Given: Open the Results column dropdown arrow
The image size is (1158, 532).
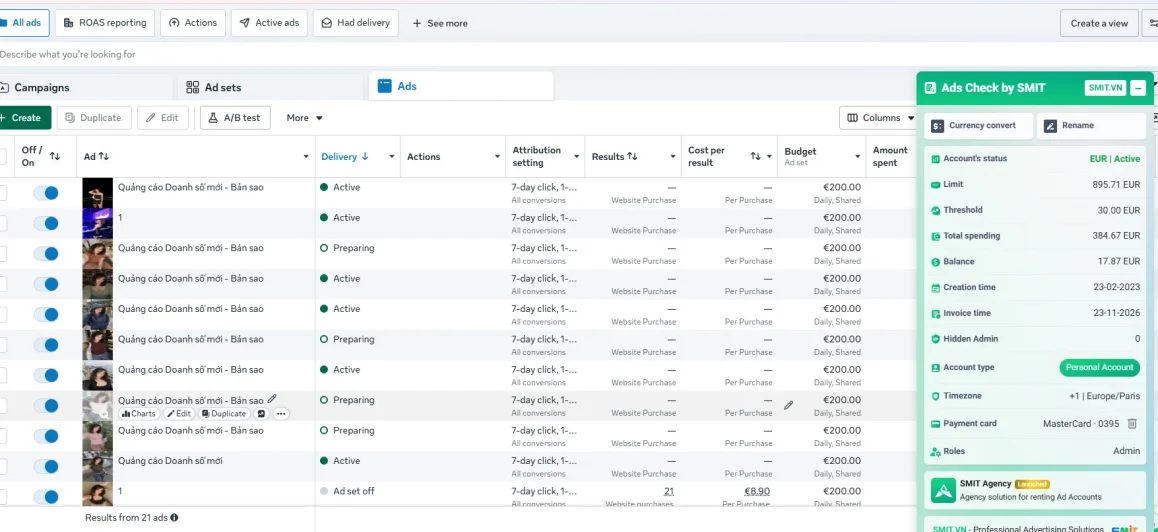Looking at the screenshot, I should pyautogui.click(x=673, y=157).
